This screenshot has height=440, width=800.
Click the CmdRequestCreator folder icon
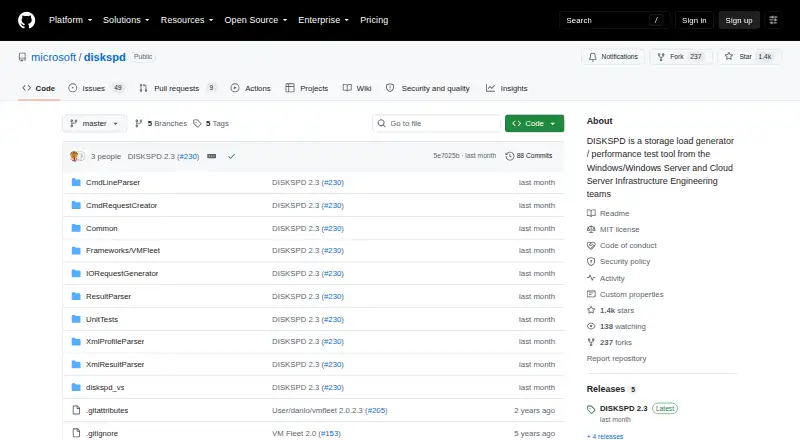(x=76, y=205)
